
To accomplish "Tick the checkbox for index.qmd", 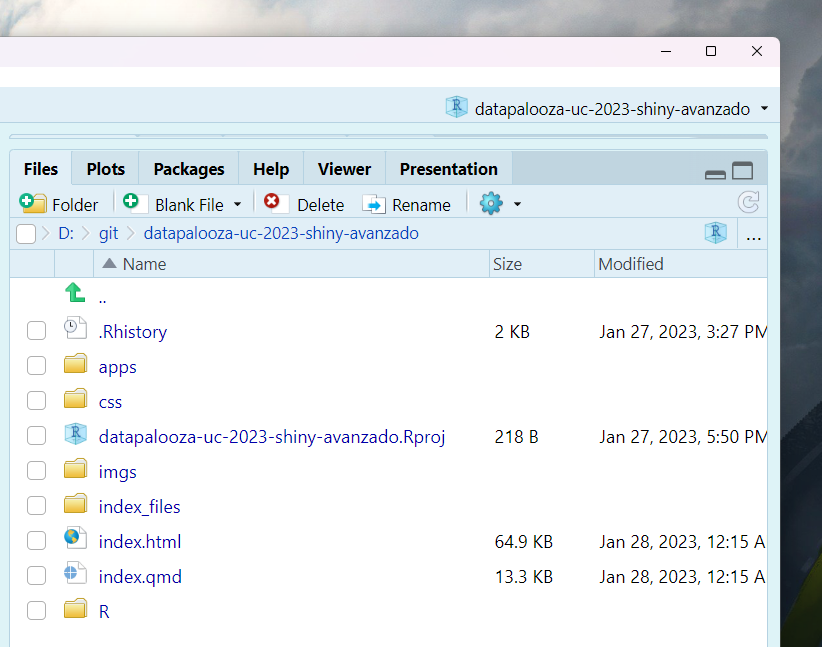I will click(37, 576).
